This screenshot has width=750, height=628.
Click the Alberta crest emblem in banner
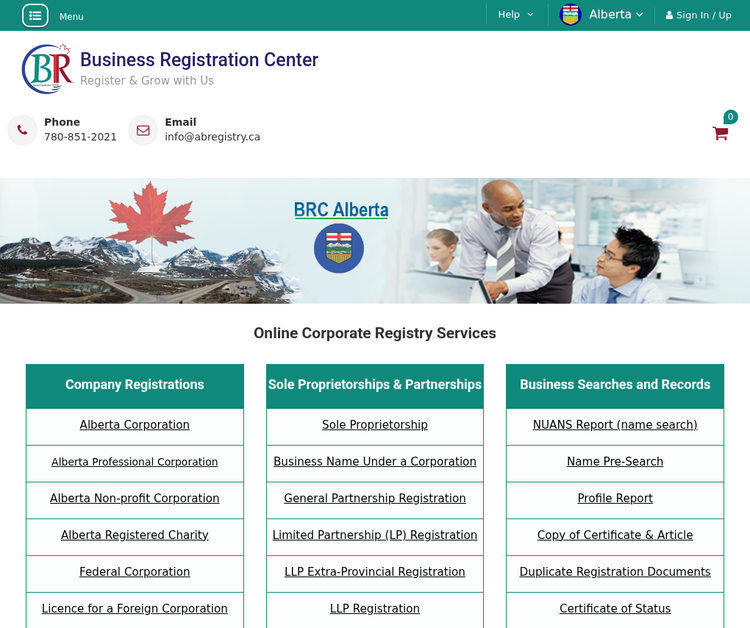click(339, 249)
